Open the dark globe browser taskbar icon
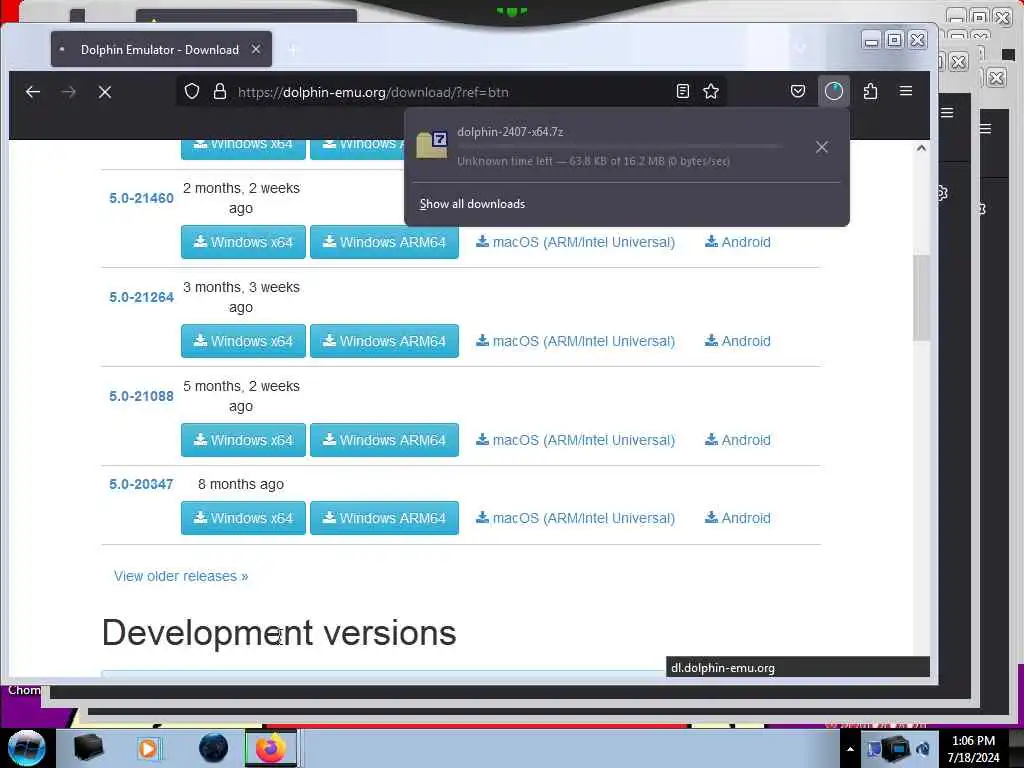Viewport: 1024px width, 768px height. coord(214,748)
